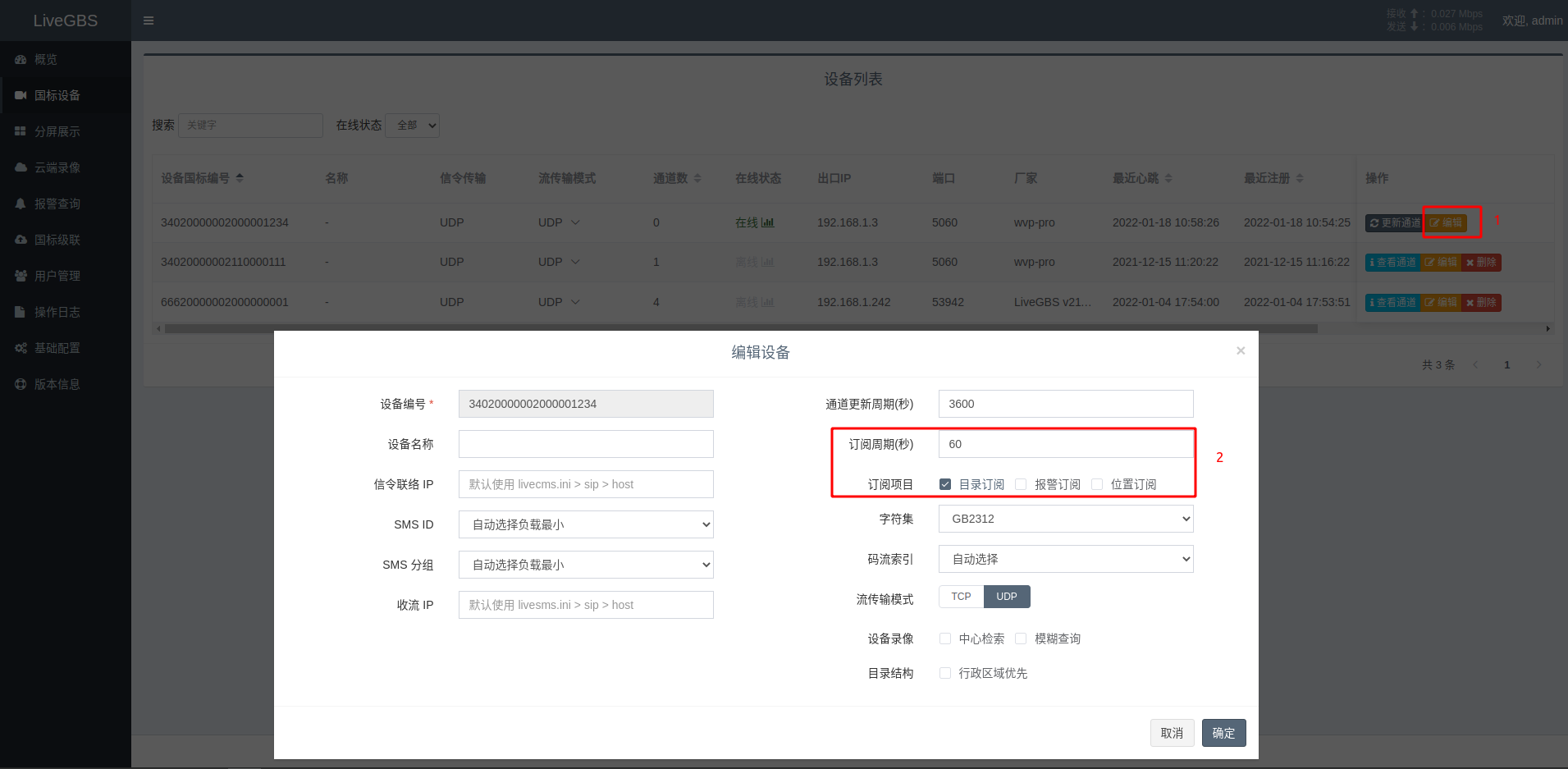Select TCP stream transport mode

[961, 597]
